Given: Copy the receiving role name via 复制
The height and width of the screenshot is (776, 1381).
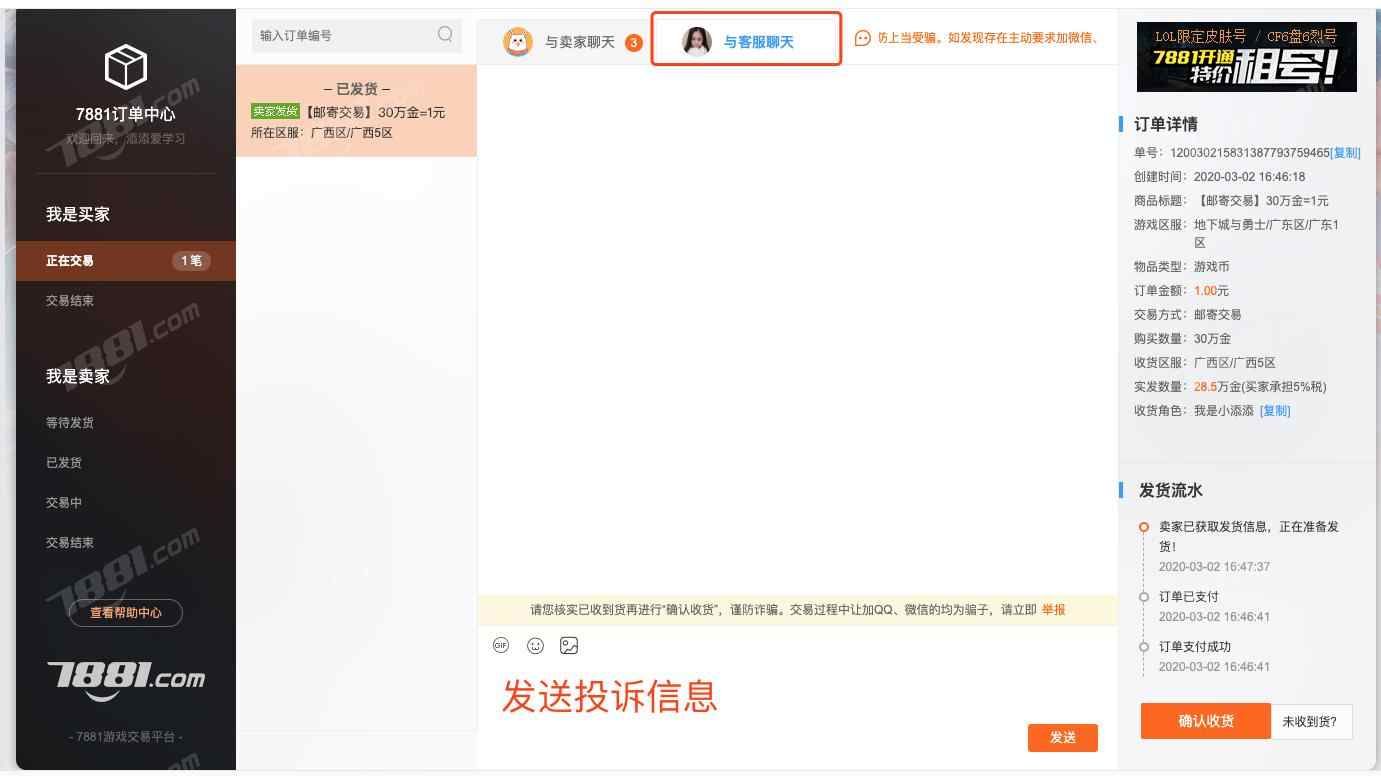Looking at the screenshot, I should [x=1275, y=411].
